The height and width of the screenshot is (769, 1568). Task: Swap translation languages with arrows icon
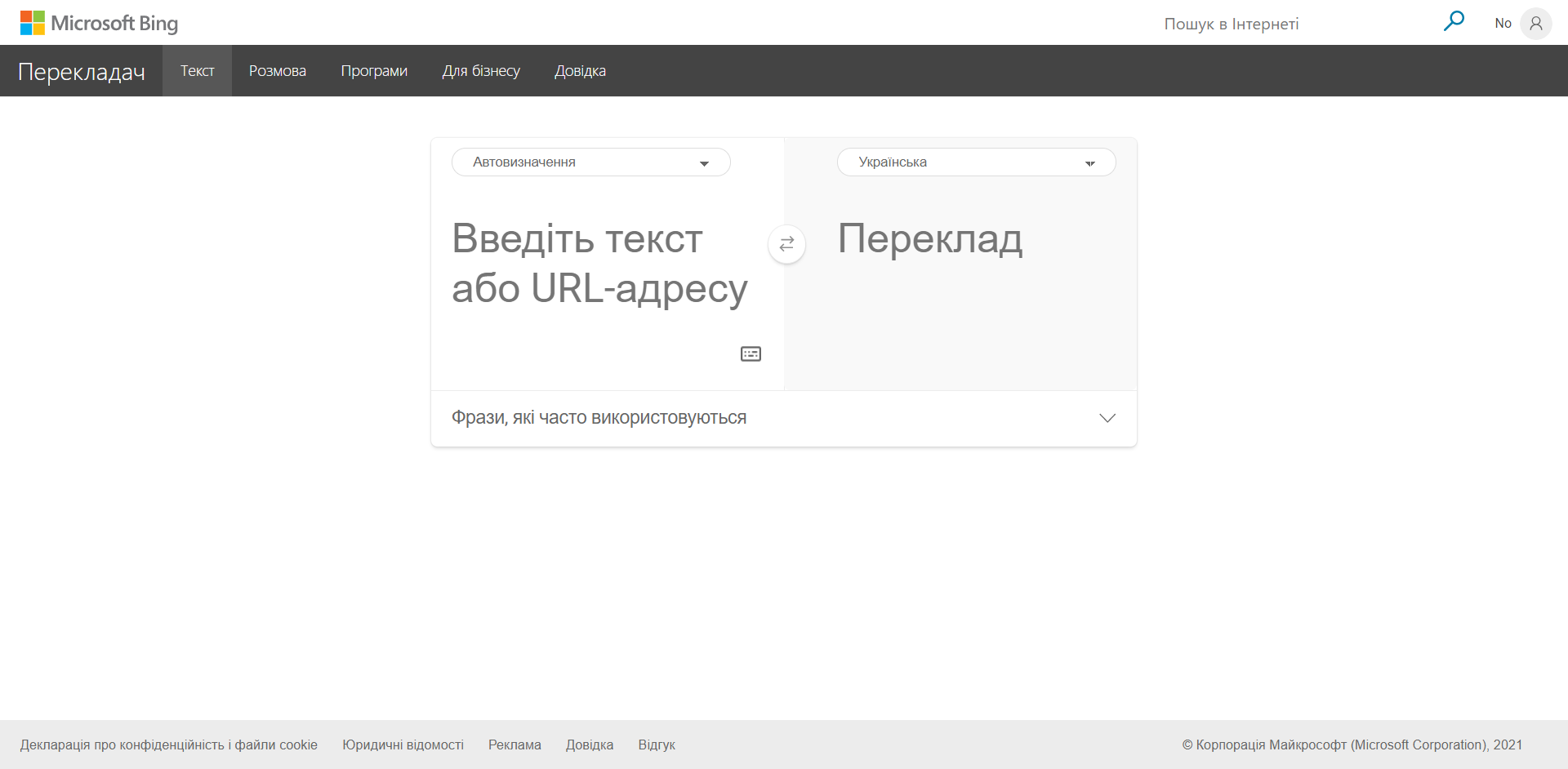786,244
